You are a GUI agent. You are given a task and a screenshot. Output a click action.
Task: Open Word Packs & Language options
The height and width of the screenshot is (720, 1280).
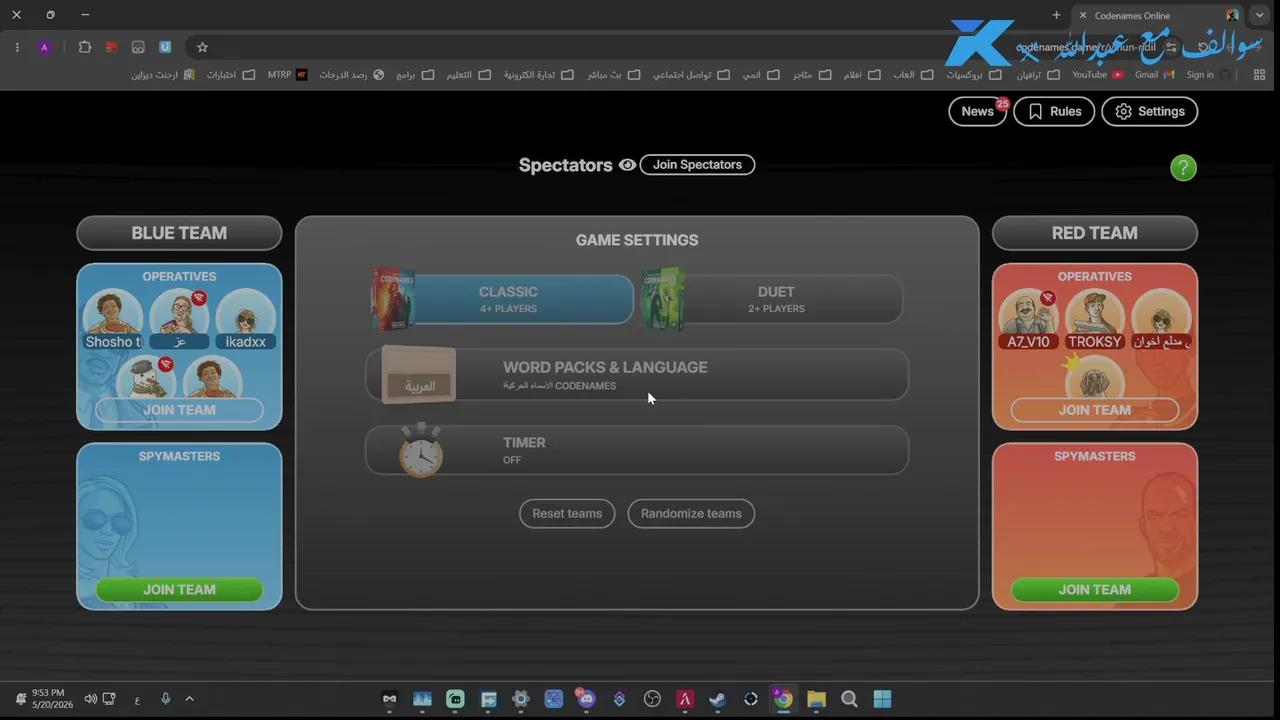tap(637, 375)
